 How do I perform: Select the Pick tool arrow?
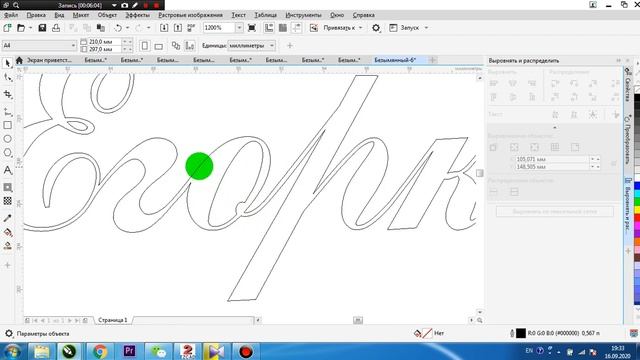tap(7, 63)
